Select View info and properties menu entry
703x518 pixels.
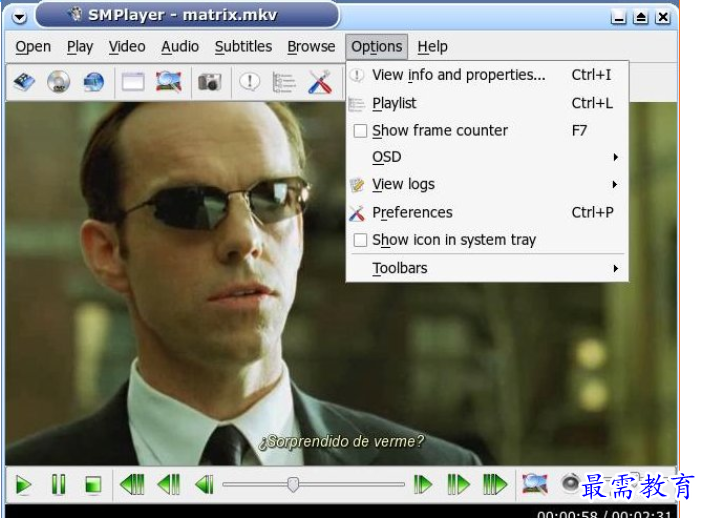487,75
